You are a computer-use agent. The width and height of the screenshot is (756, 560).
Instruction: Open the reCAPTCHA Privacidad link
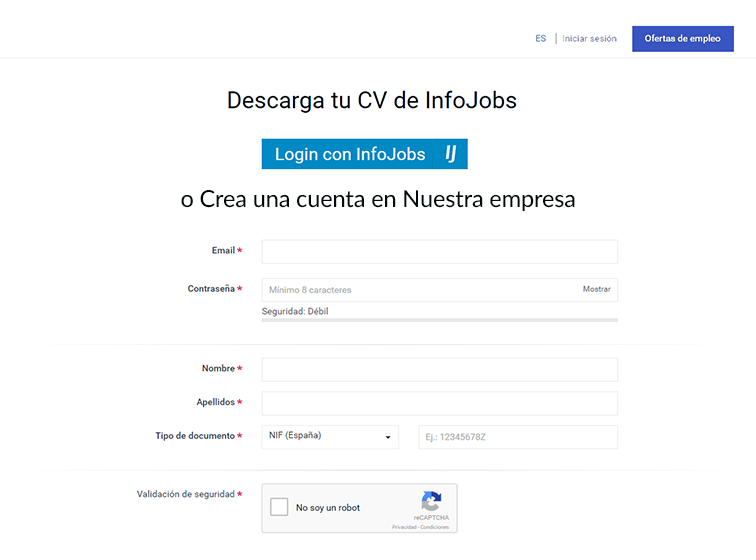point(404,527)
